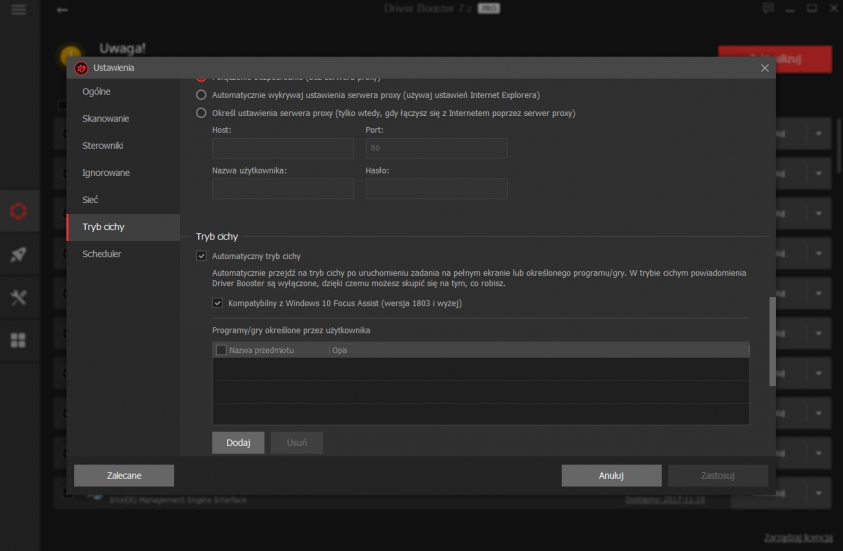Select Określ ustawienia serwera proxy option

pyautogui.click(x=202, y=113)
